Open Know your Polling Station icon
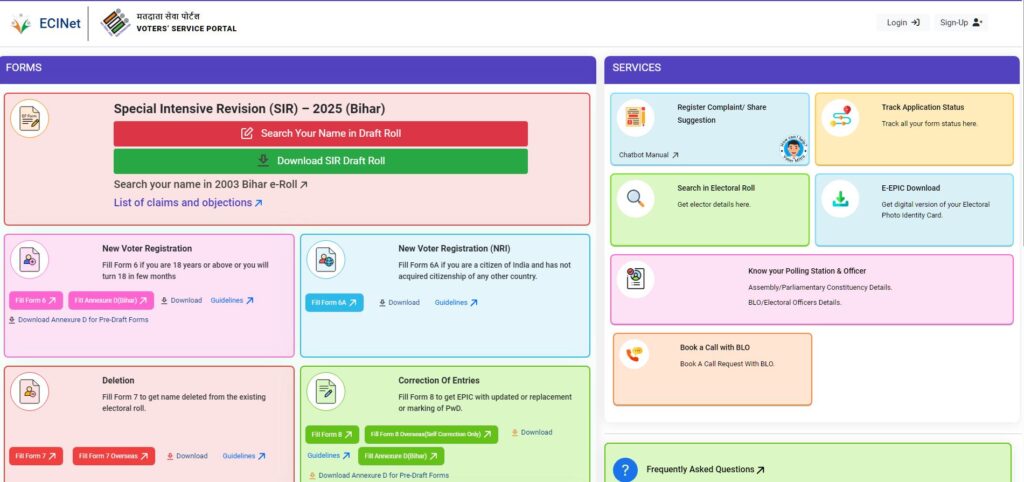The width and height of the screenshot is (1024, 482). (x=635, y=279)
